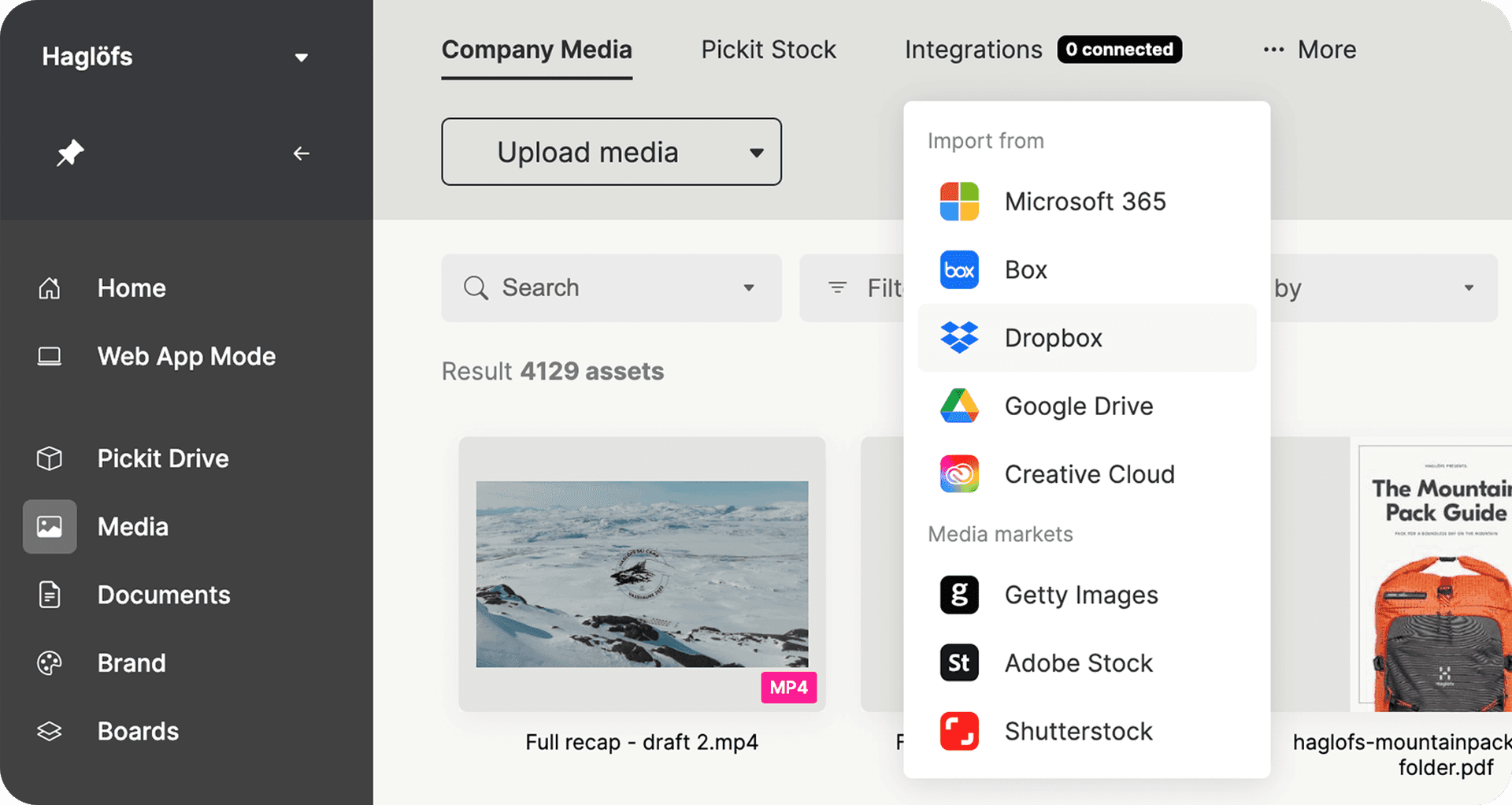Open Web App Mode link
Viewport: 1512px width, 805px height.
187,357
